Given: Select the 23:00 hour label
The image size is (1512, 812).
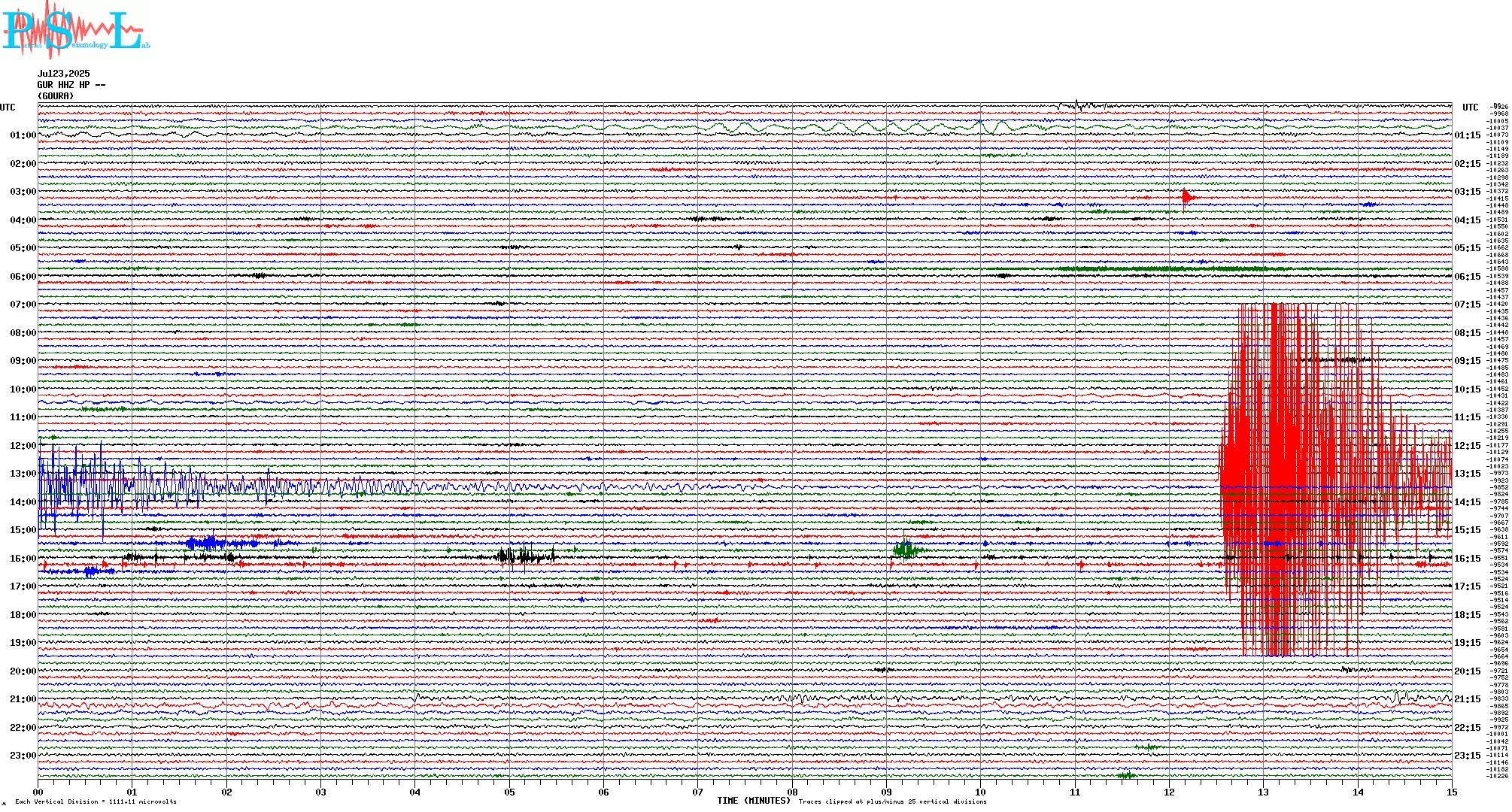Looking at the screenshot, I should 23,756.
